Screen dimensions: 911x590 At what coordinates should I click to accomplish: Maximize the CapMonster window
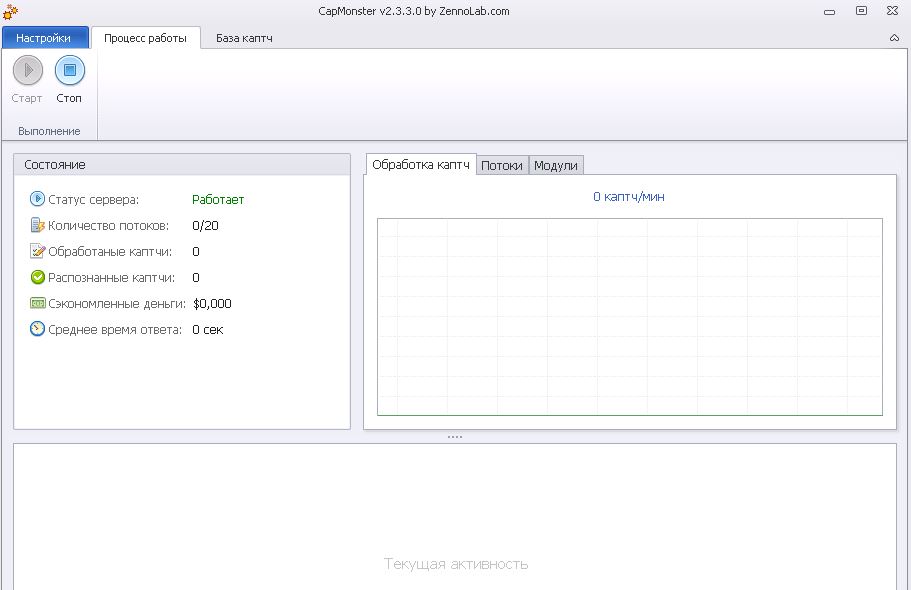click(861, 11)
